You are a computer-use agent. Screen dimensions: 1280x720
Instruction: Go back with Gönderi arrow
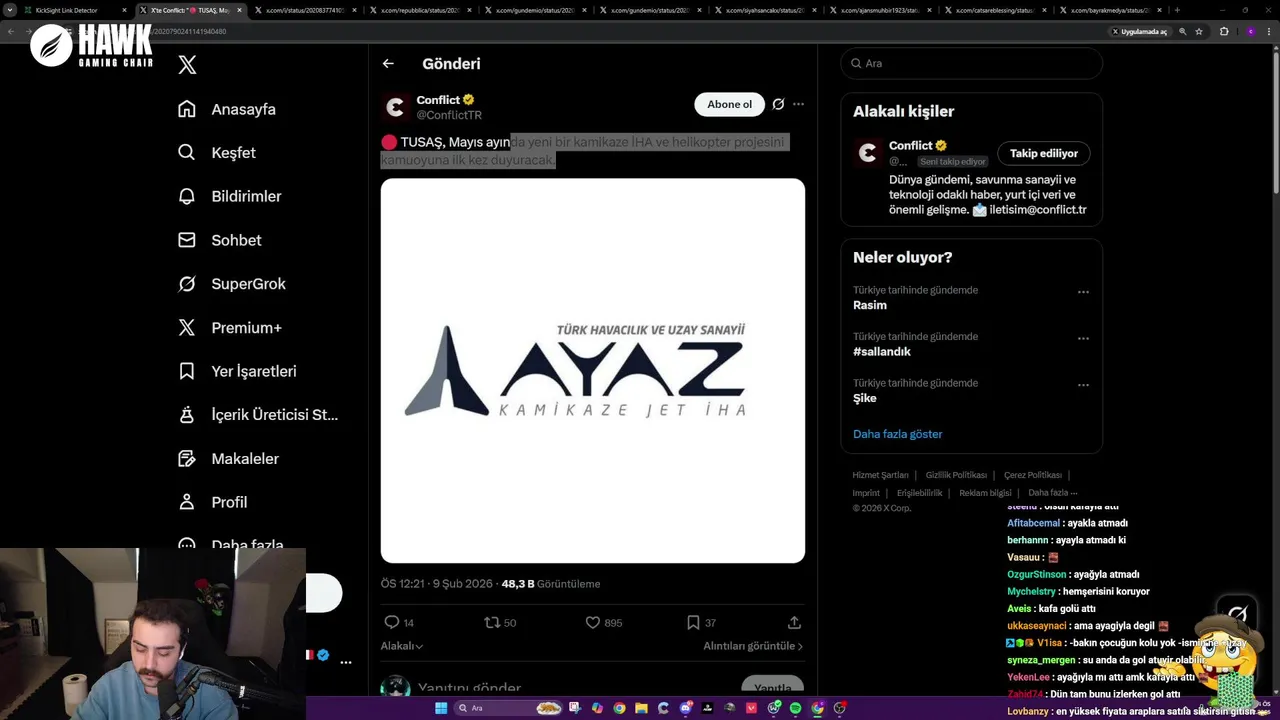point(388,63)
